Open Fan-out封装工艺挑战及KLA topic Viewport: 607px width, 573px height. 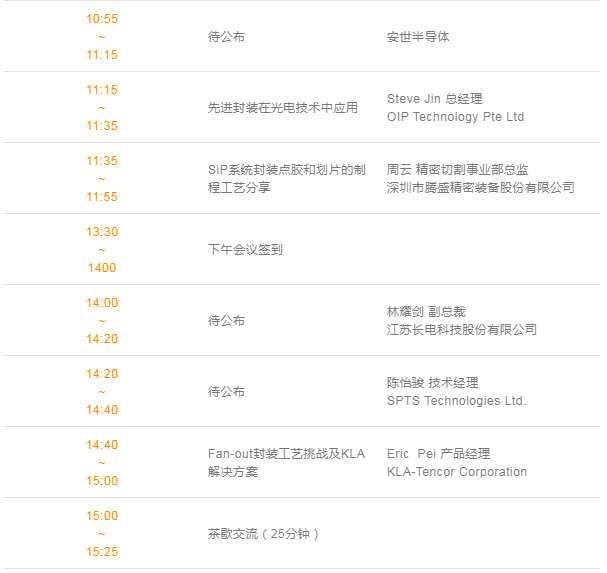tap(286, 463)
